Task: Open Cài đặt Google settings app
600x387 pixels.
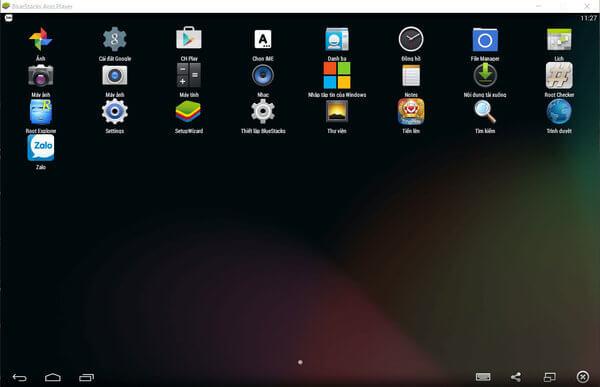Action: coord(114,39)
